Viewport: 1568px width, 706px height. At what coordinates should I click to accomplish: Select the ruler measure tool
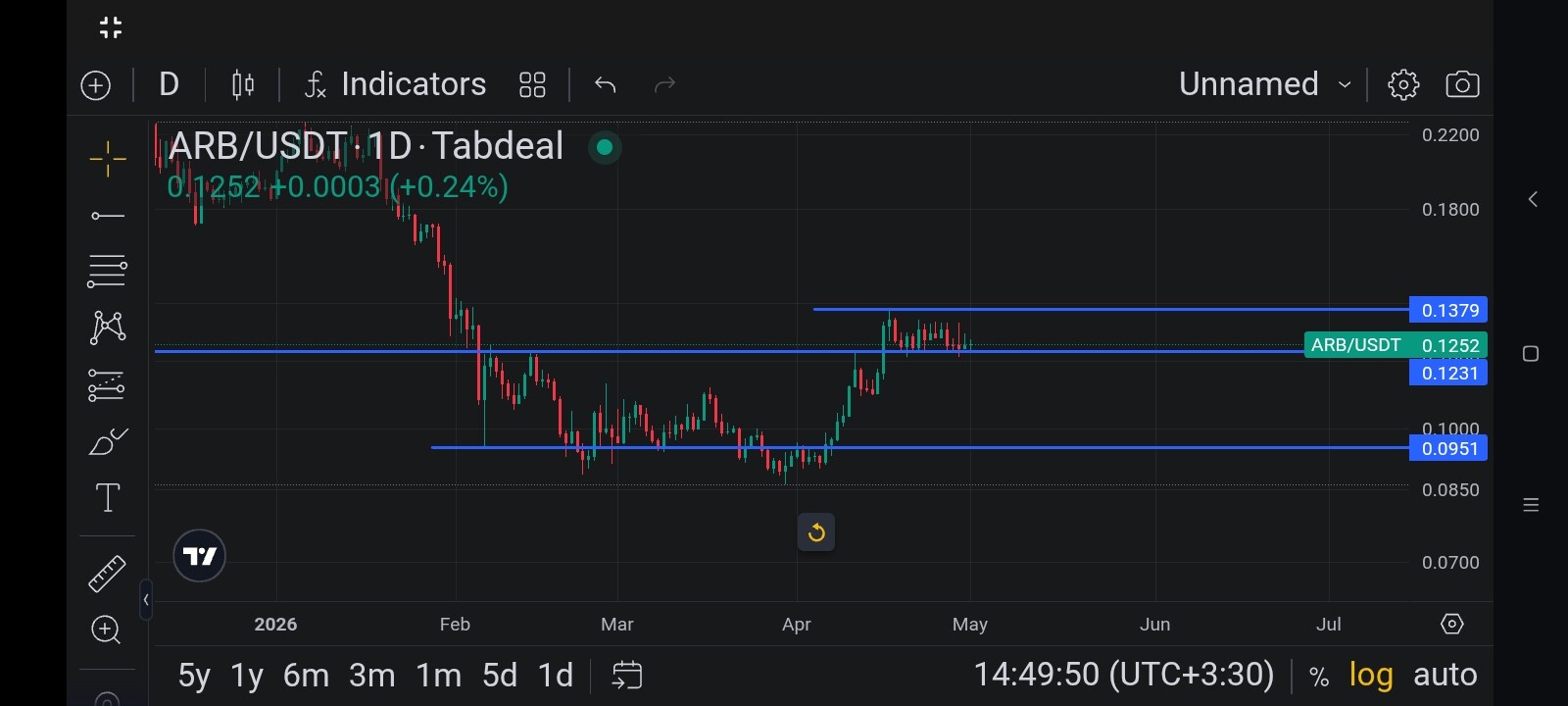pos(107,575)
